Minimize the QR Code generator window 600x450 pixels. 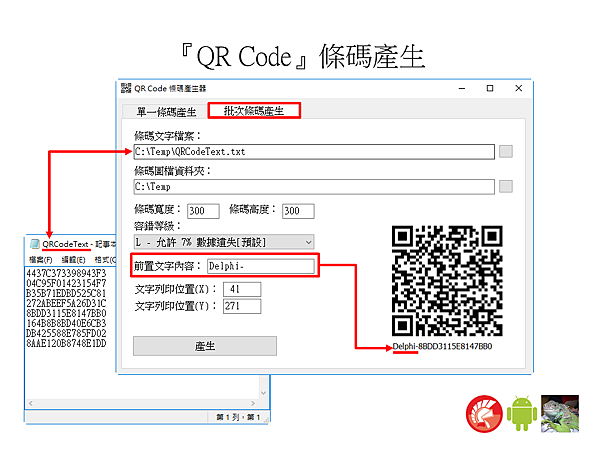(462, 88)
